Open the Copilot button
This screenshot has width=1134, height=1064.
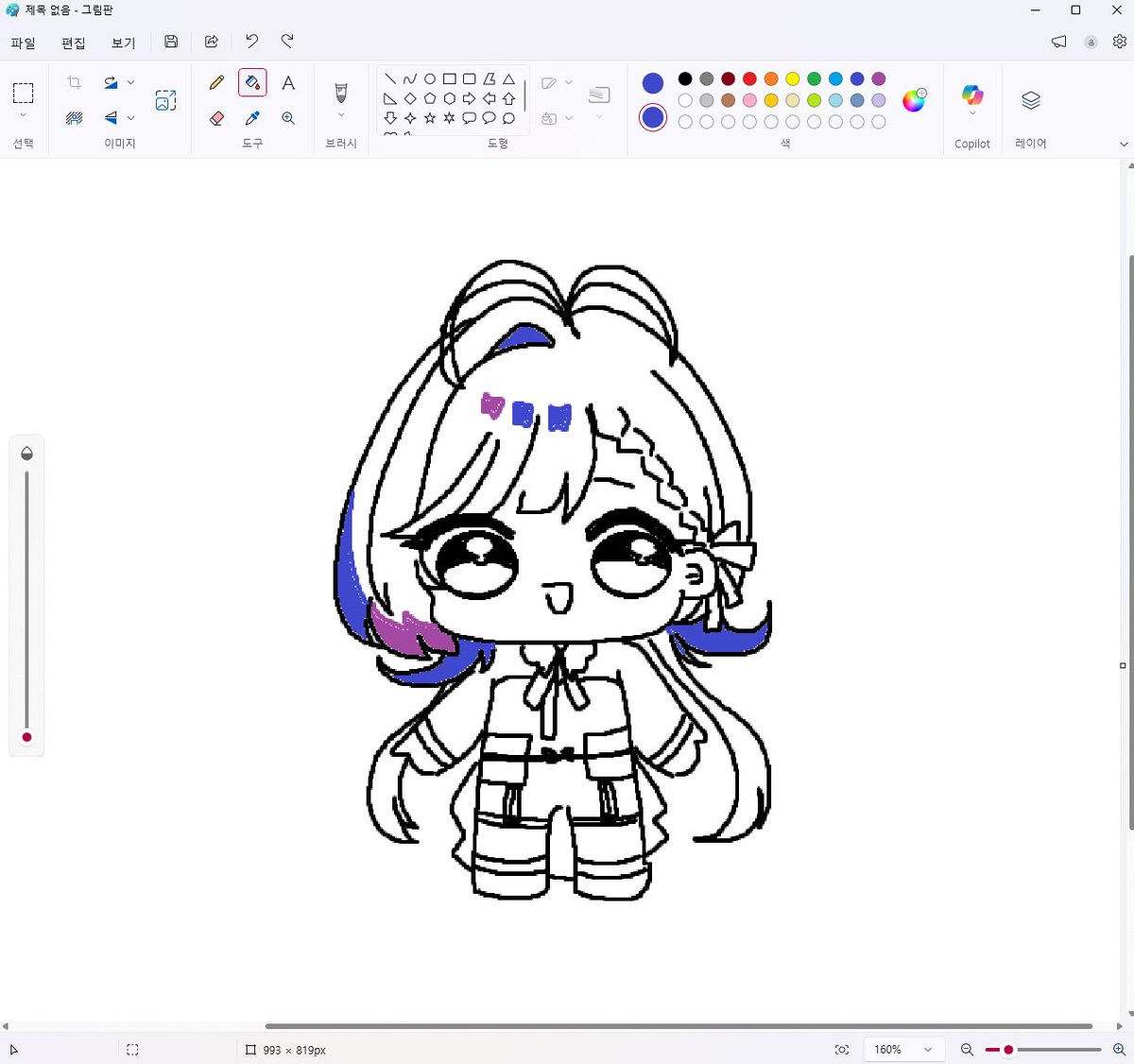pyautogui.click(x=972, y=94)
